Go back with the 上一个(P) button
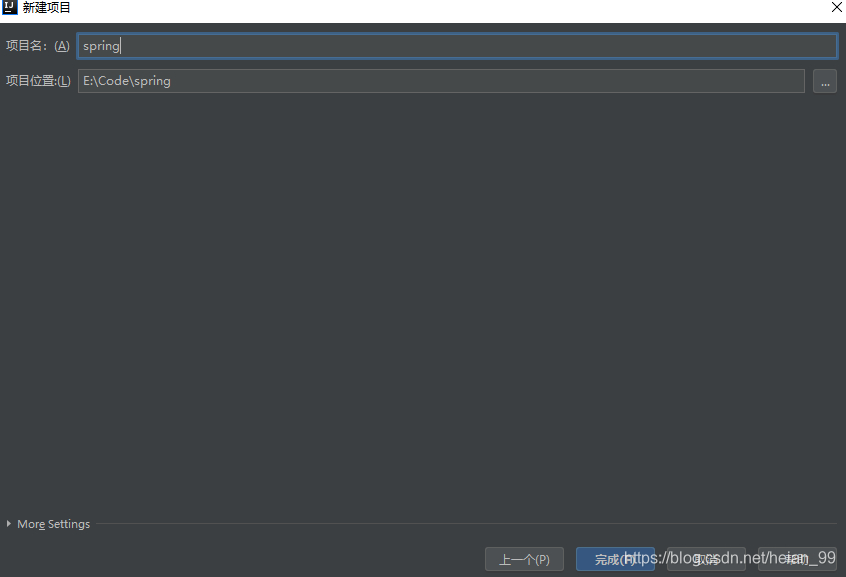This screenshot has height=577, width=846. (524, 559)
